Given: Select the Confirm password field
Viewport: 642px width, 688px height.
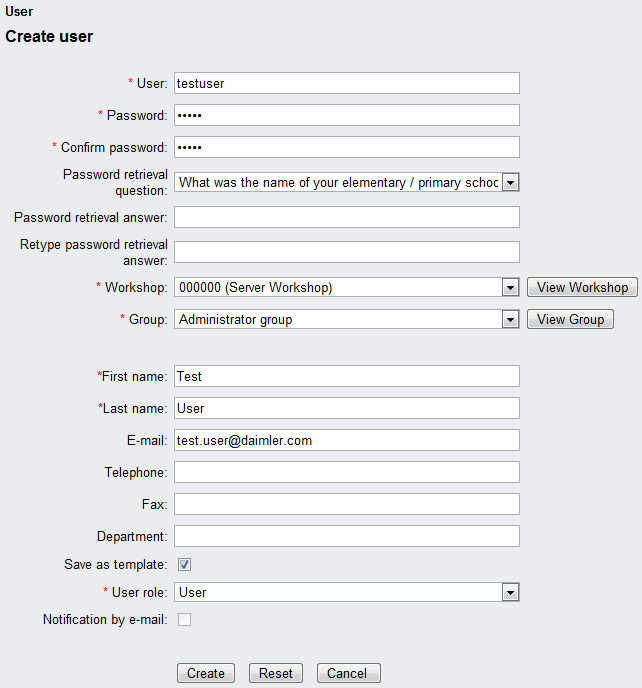Looking at the screenshot, I should [346, 147].
